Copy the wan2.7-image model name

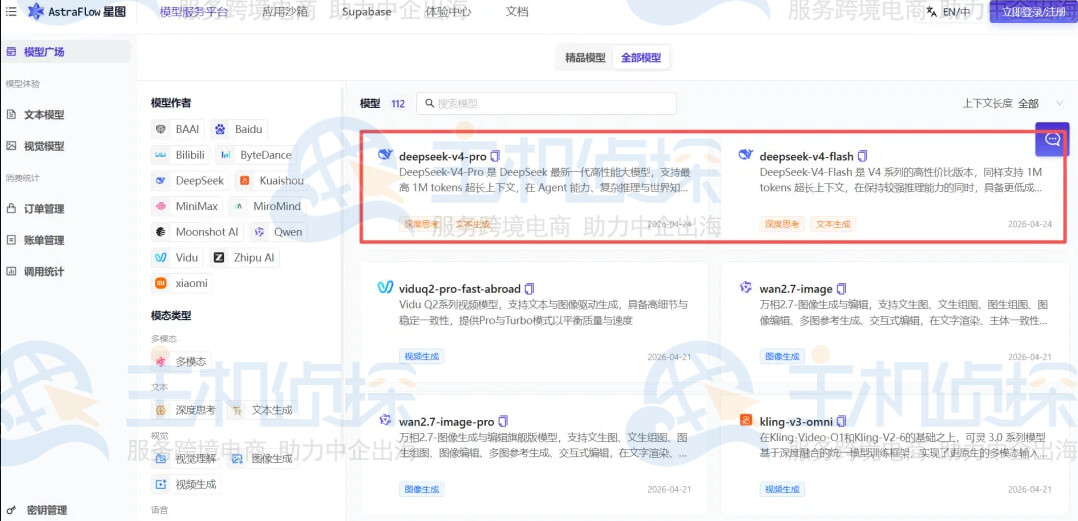[x=842, y=289]
